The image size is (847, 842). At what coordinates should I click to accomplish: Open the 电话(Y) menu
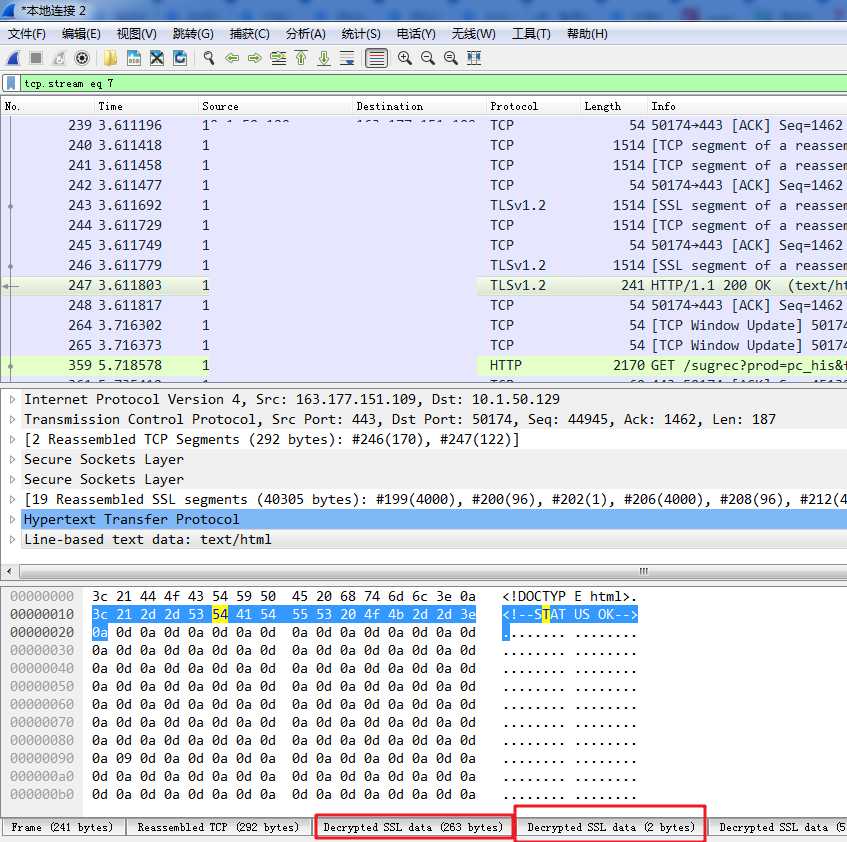[416, 34]
